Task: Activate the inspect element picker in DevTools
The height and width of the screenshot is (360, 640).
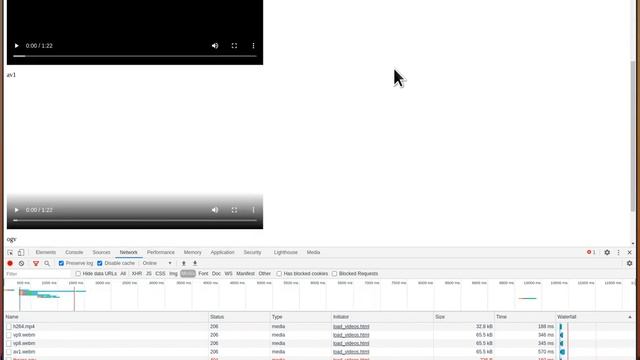Action: [10, 253]
